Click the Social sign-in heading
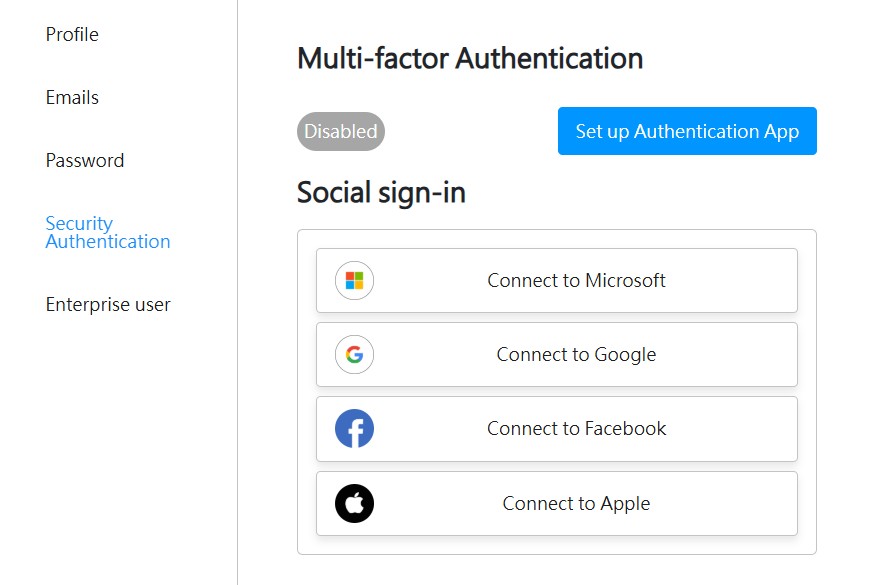The image size is (891, 585). [381, 192]
